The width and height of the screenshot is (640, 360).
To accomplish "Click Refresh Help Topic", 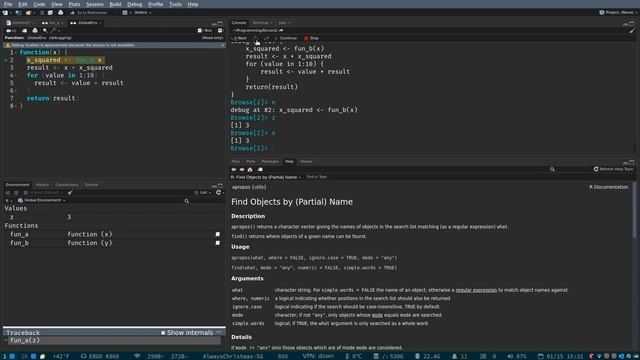I will (614, 169).
